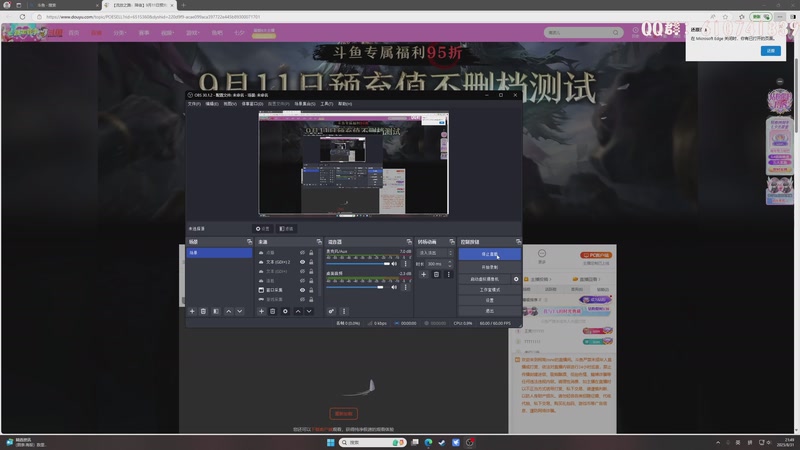Screen dimensions: 800x450
Task: Open audio mixer bottom toolbar three-dot menu
Action: coord(344,311)
